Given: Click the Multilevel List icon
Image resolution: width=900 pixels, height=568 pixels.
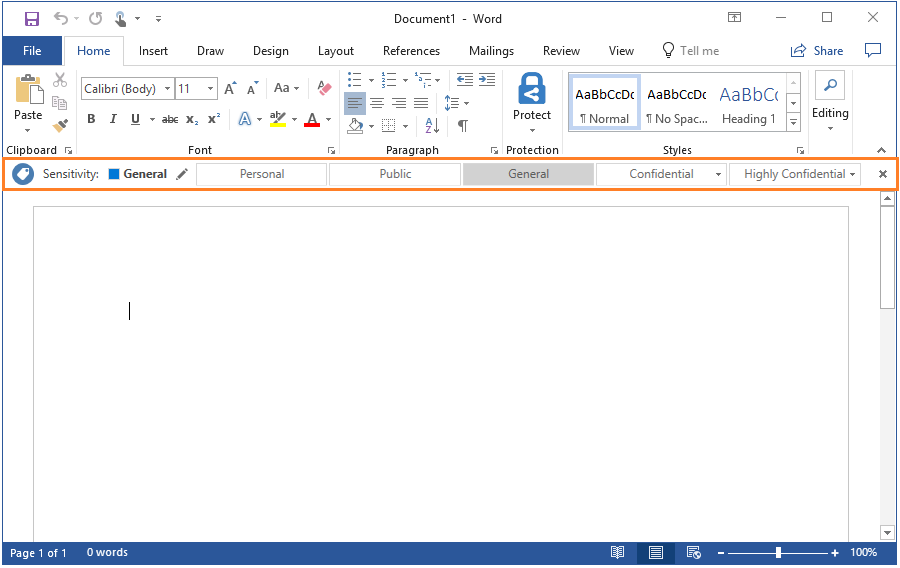Looking at the screenshot, I should click(423, 80).
